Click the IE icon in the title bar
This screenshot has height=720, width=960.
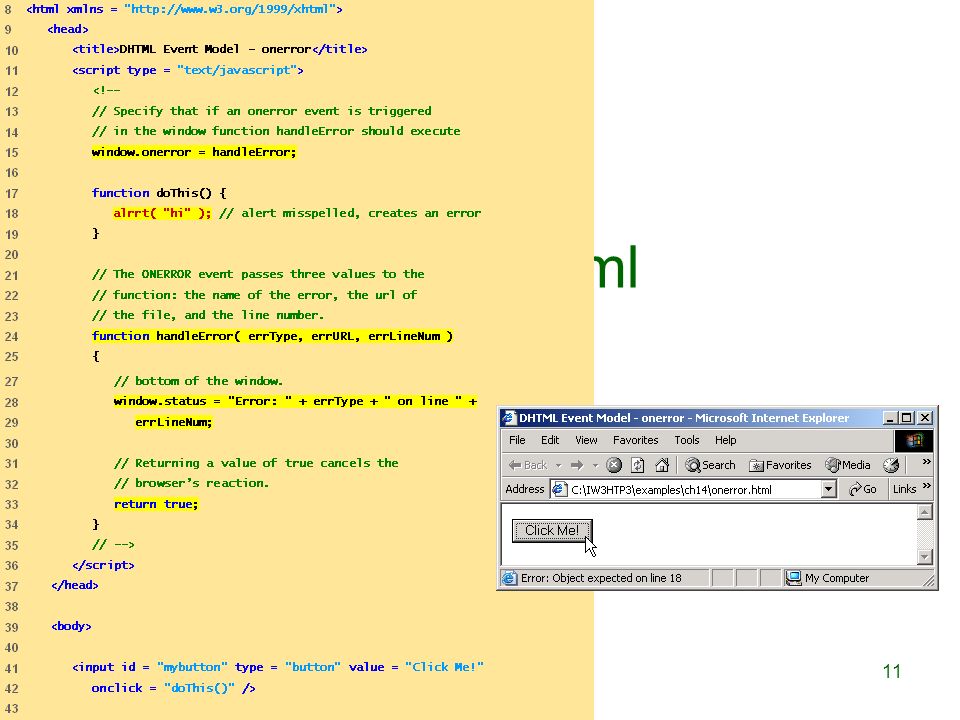click(509, 418)
